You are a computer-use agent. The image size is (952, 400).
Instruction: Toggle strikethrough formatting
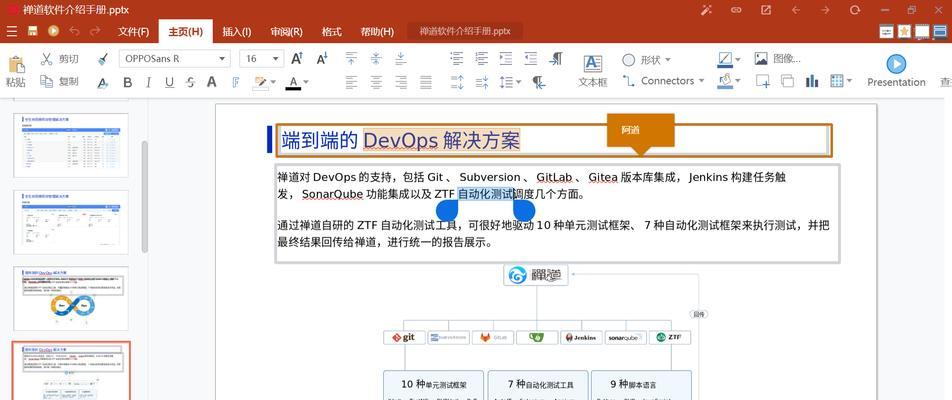coord(191,83)
